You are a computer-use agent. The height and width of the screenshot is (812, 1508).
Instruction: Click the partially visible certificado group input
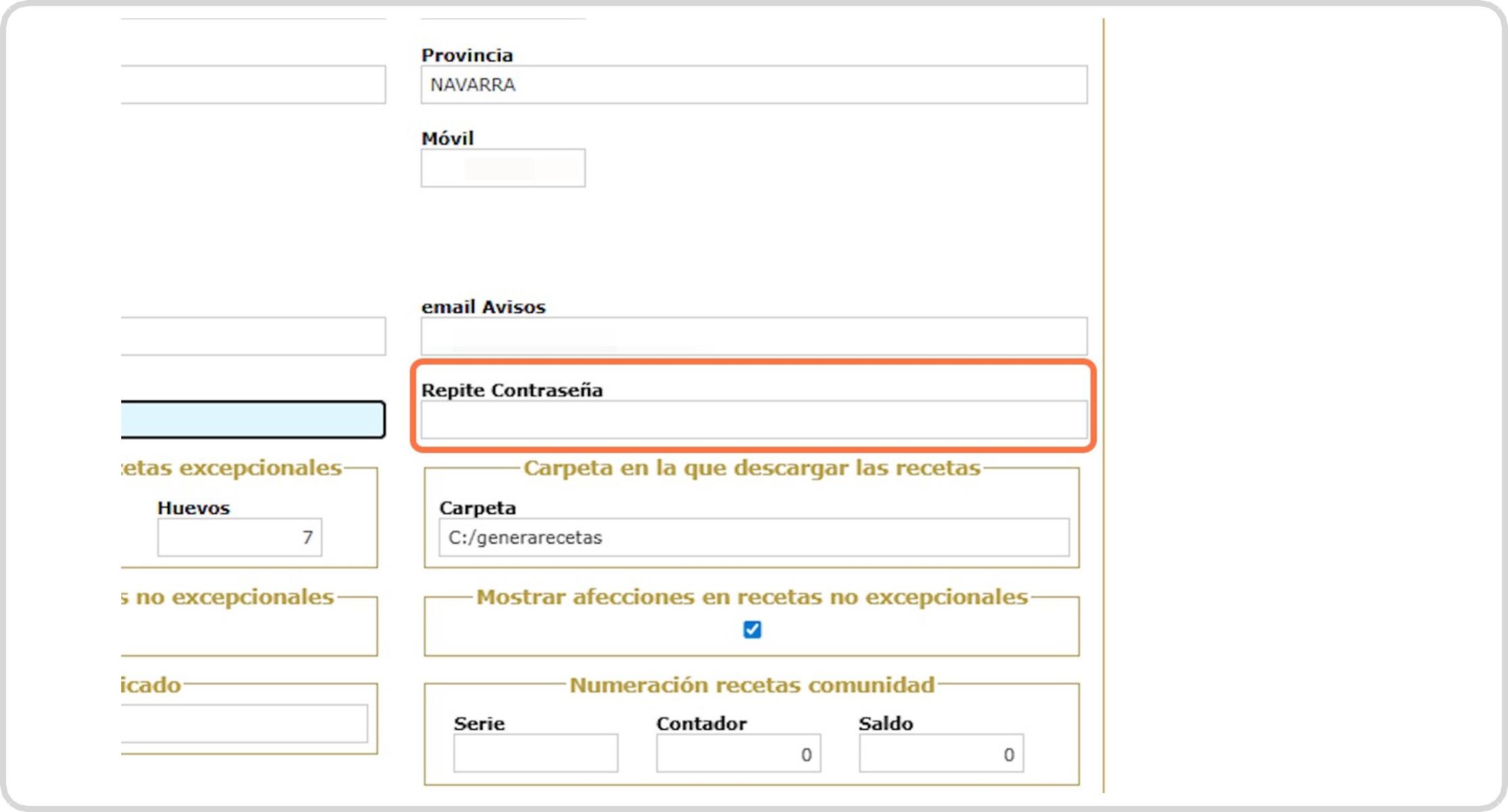[244, 723]
